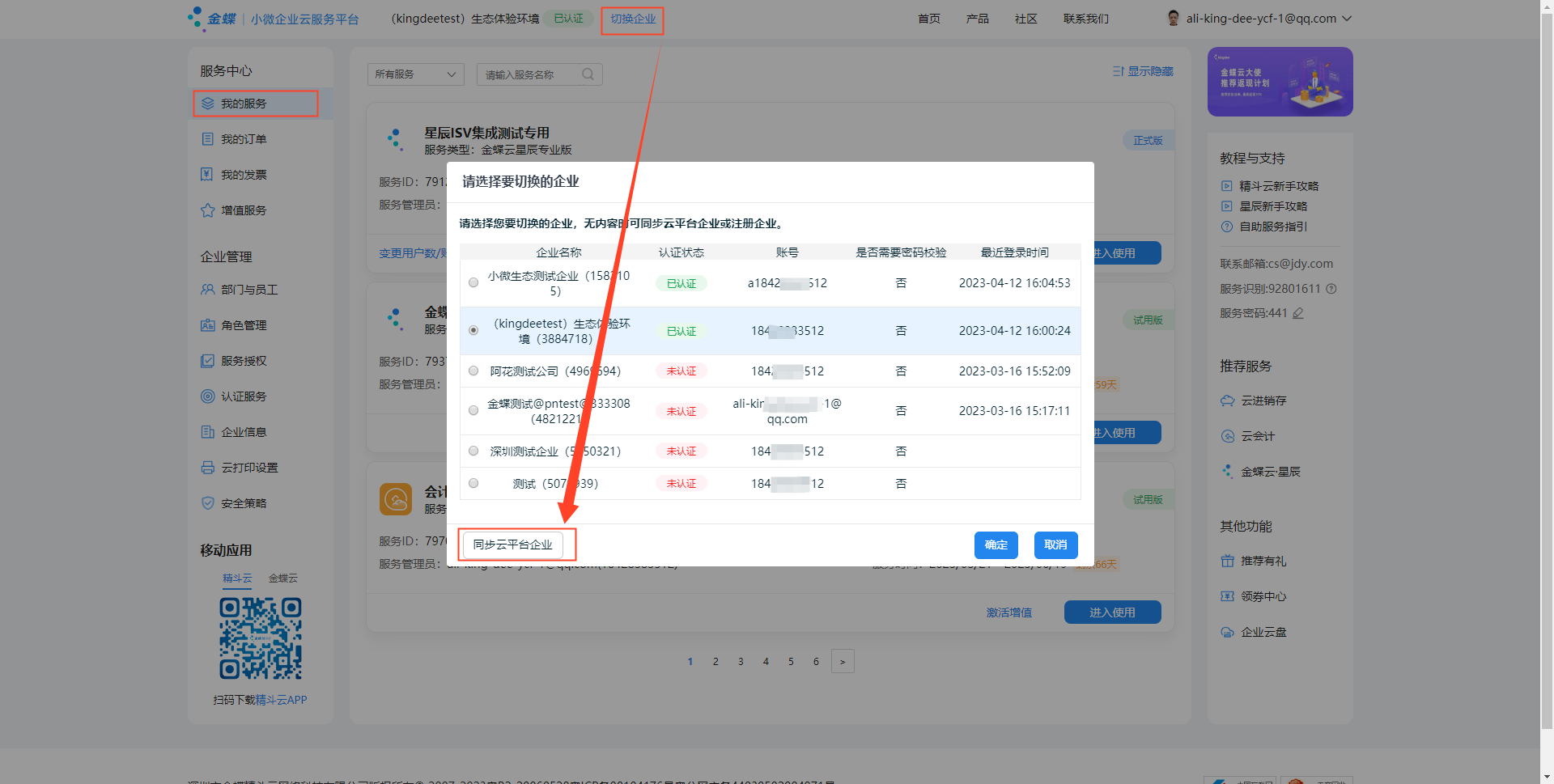Viewport: 1554px width, 784px height.
Task: Click the next page arrow button
Action: pyautogui.click(x=843, y=661)
